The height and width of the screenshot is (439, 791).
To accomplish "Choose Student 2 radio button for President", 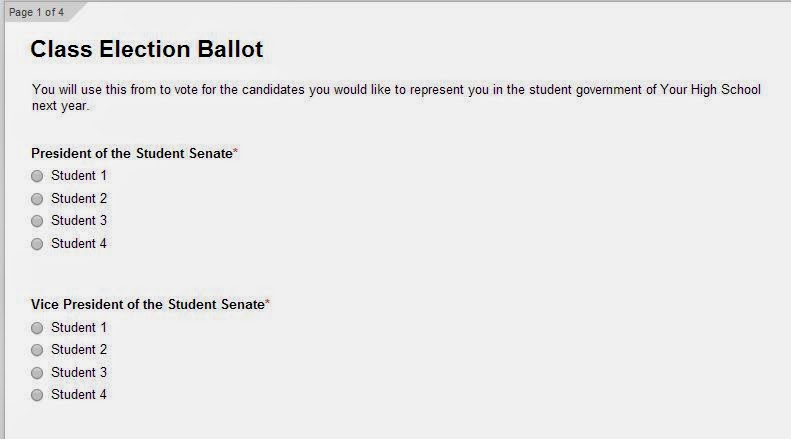I will click(37, 199).
